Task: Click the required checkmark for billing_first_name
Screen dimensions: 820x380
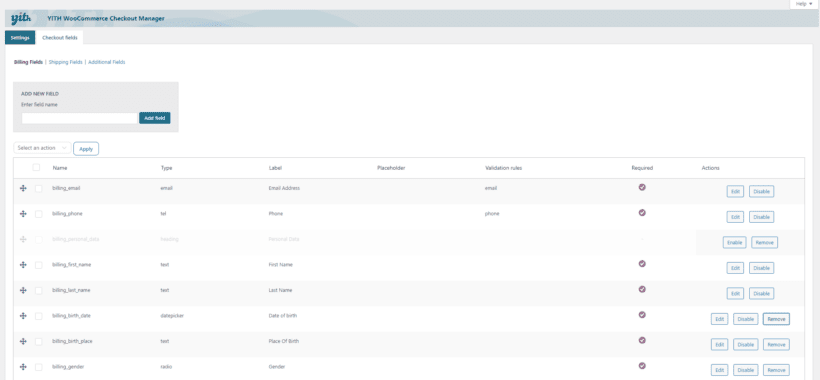Action: coord(642,263)
